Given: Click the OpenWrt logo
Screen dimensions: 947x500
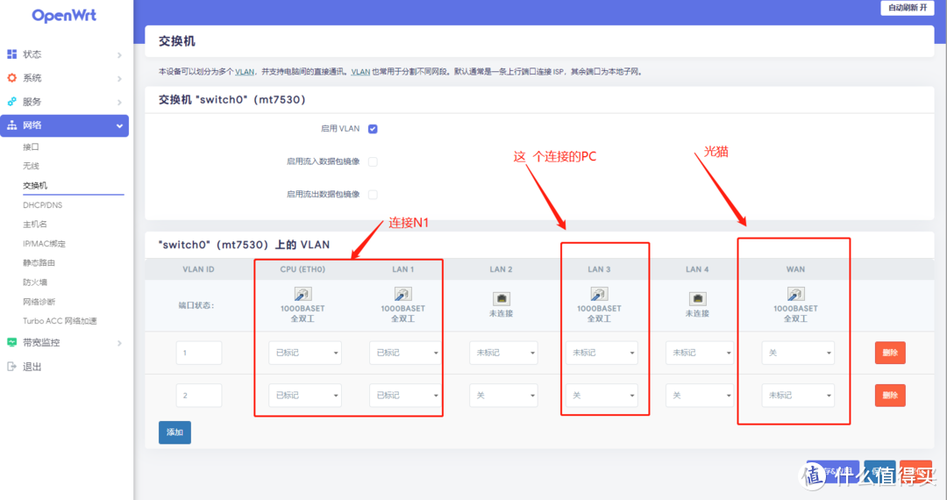Looking at the screenshot, I should pyautogui.click(x=64, y=16).
